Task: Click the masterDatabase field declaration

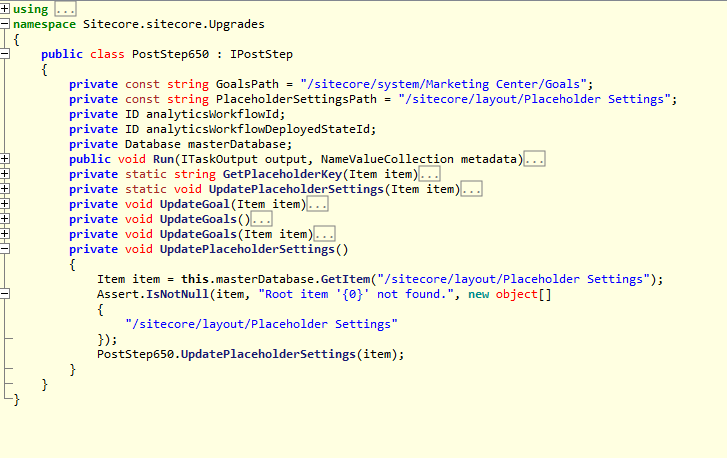Action: point(236,144)
